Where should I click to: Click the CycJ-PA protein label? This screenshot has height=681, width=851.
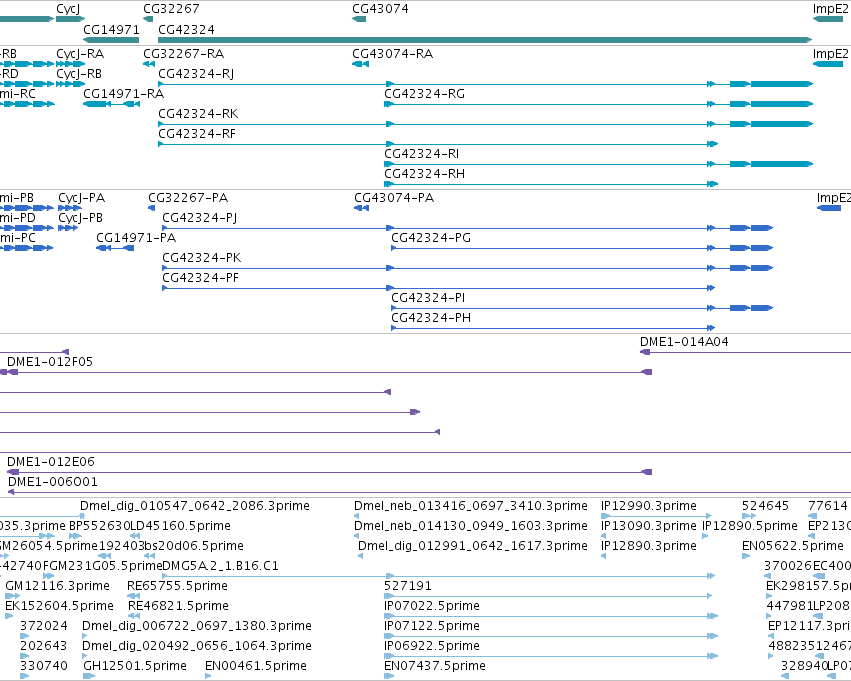coord(81,198)
